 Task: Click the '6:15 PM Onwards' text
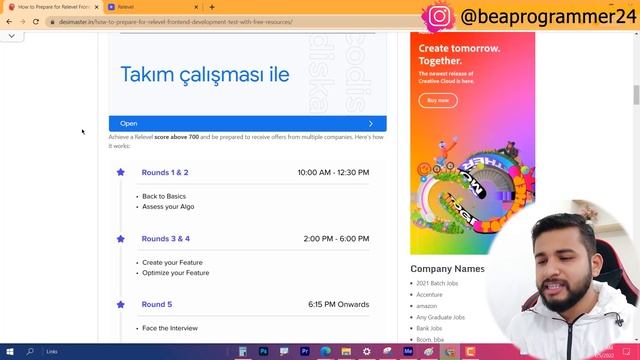point(339,304)
